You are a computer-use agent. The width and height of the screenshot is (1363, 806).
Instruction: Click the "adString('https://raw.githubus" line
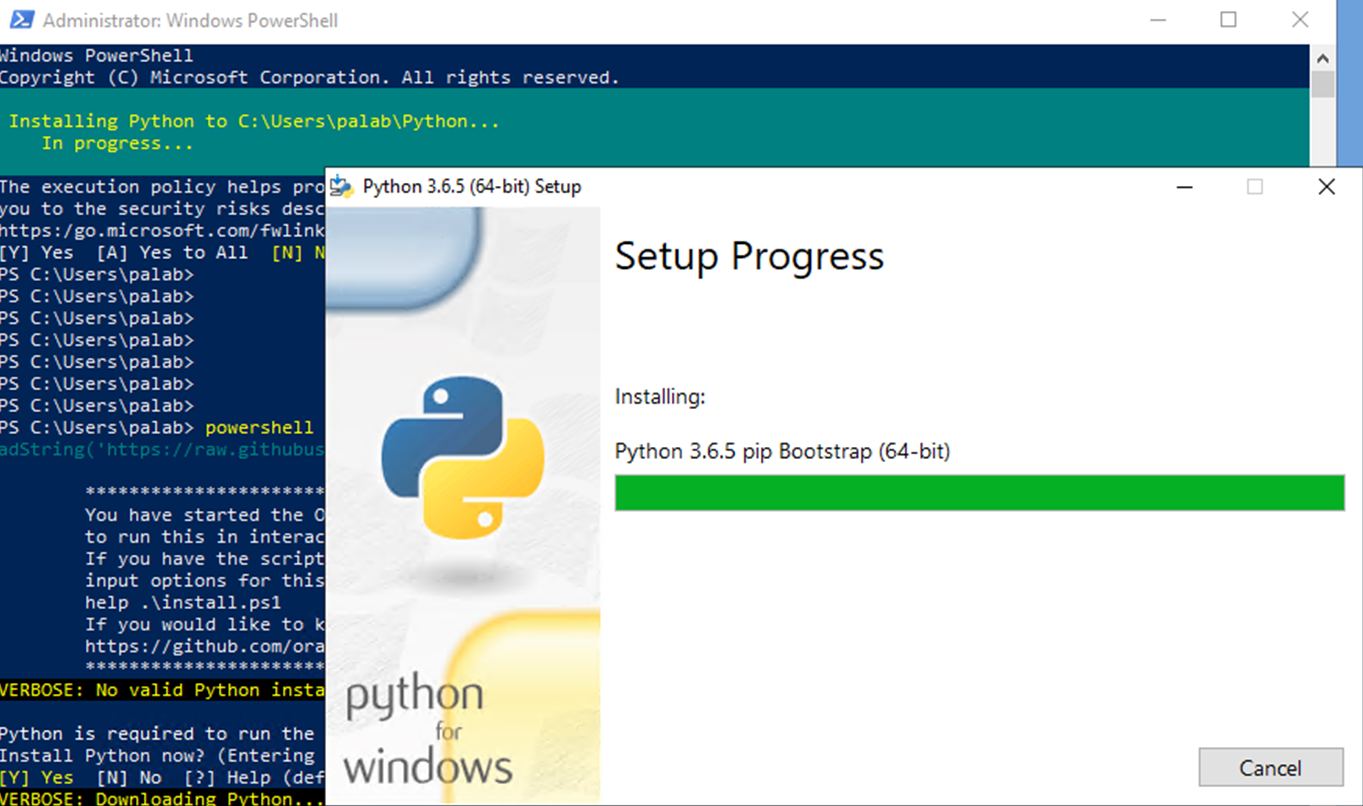[162, 449]
